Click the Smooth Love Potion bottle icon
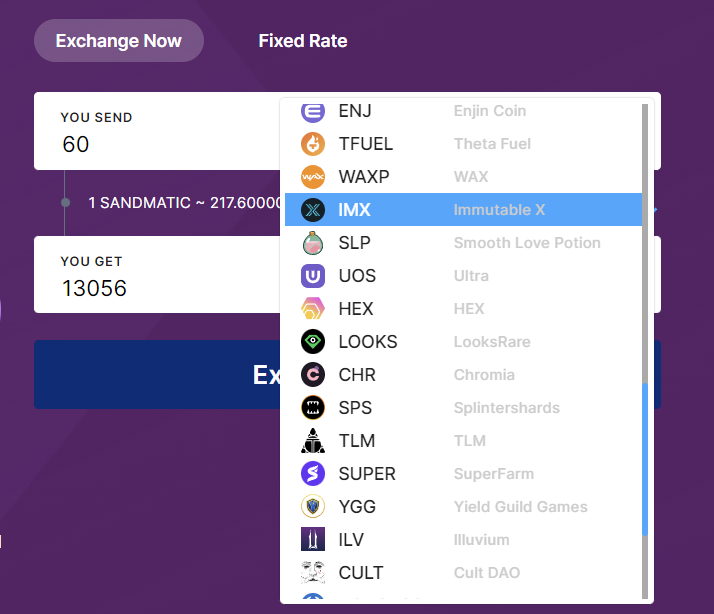 tap(313, 243)
